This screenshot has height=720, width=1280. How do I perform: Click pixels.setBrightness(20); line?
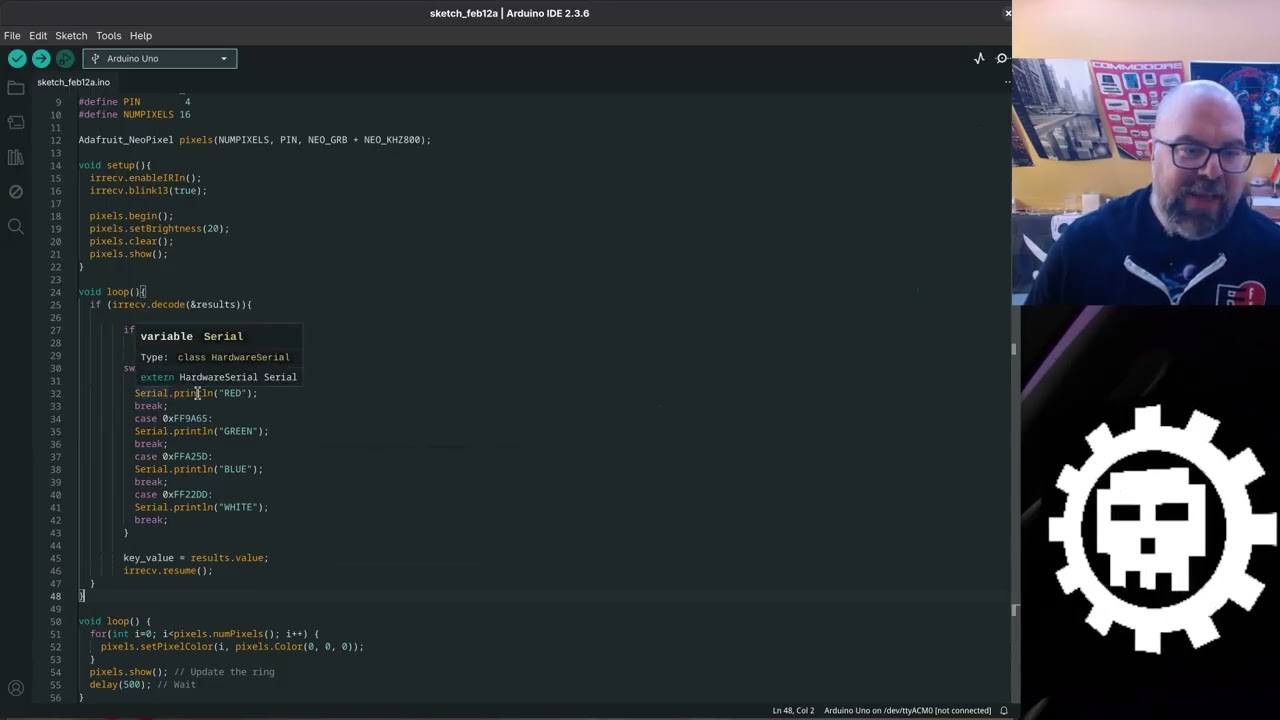pos(159,229)
